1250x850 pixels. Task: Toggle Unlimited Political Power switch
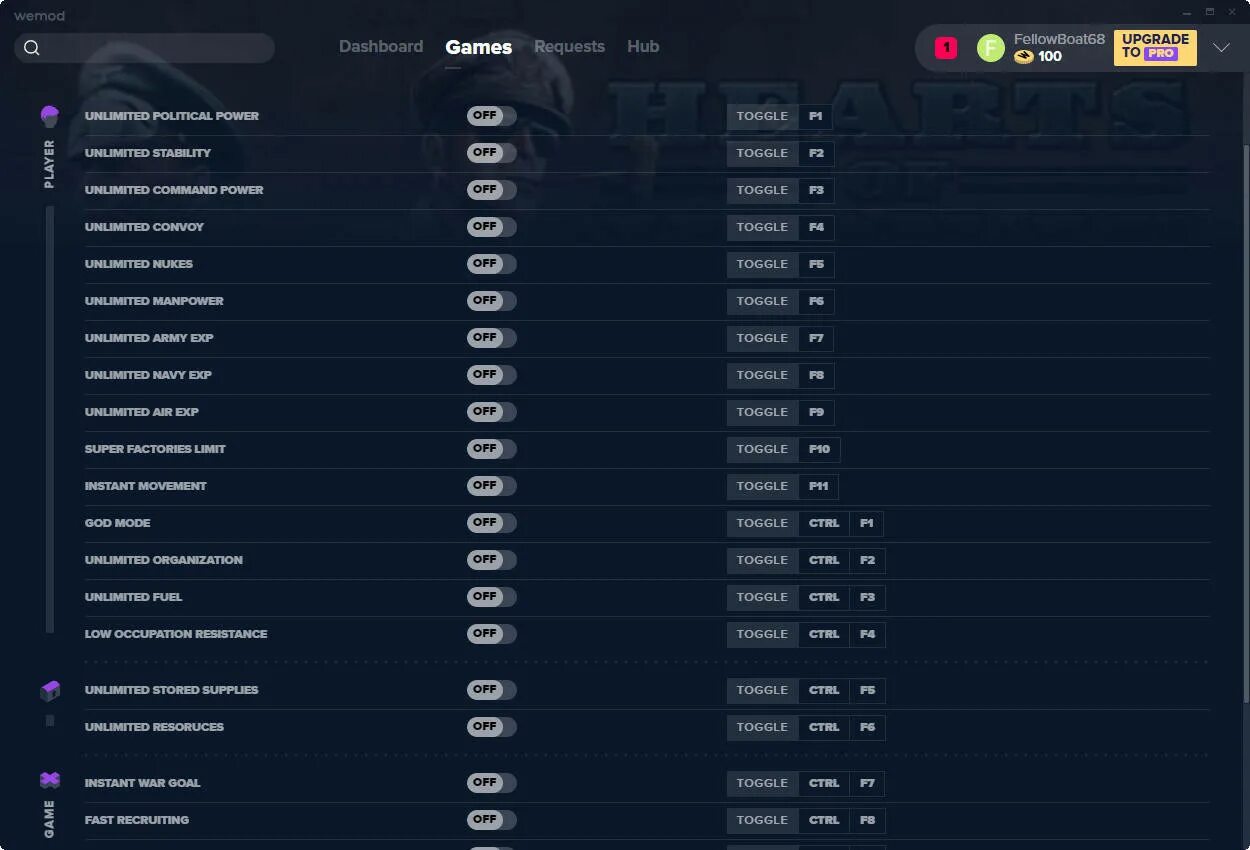tap(492, 116)
